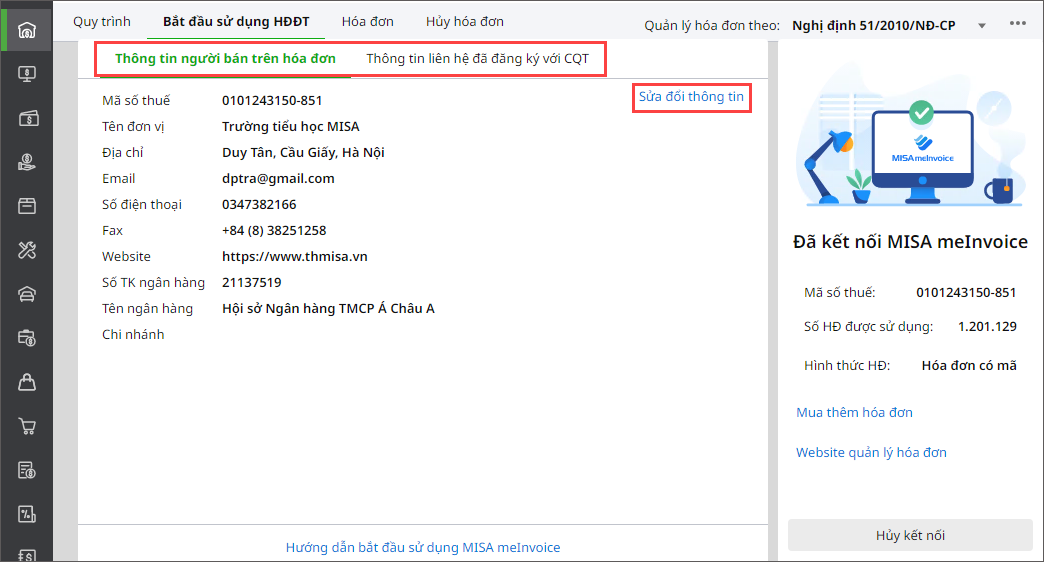The height and width of the screenshot is (562, 1044).
Task: Click the unit name Trường tiểu học MISA
Action: pos(290,127)
